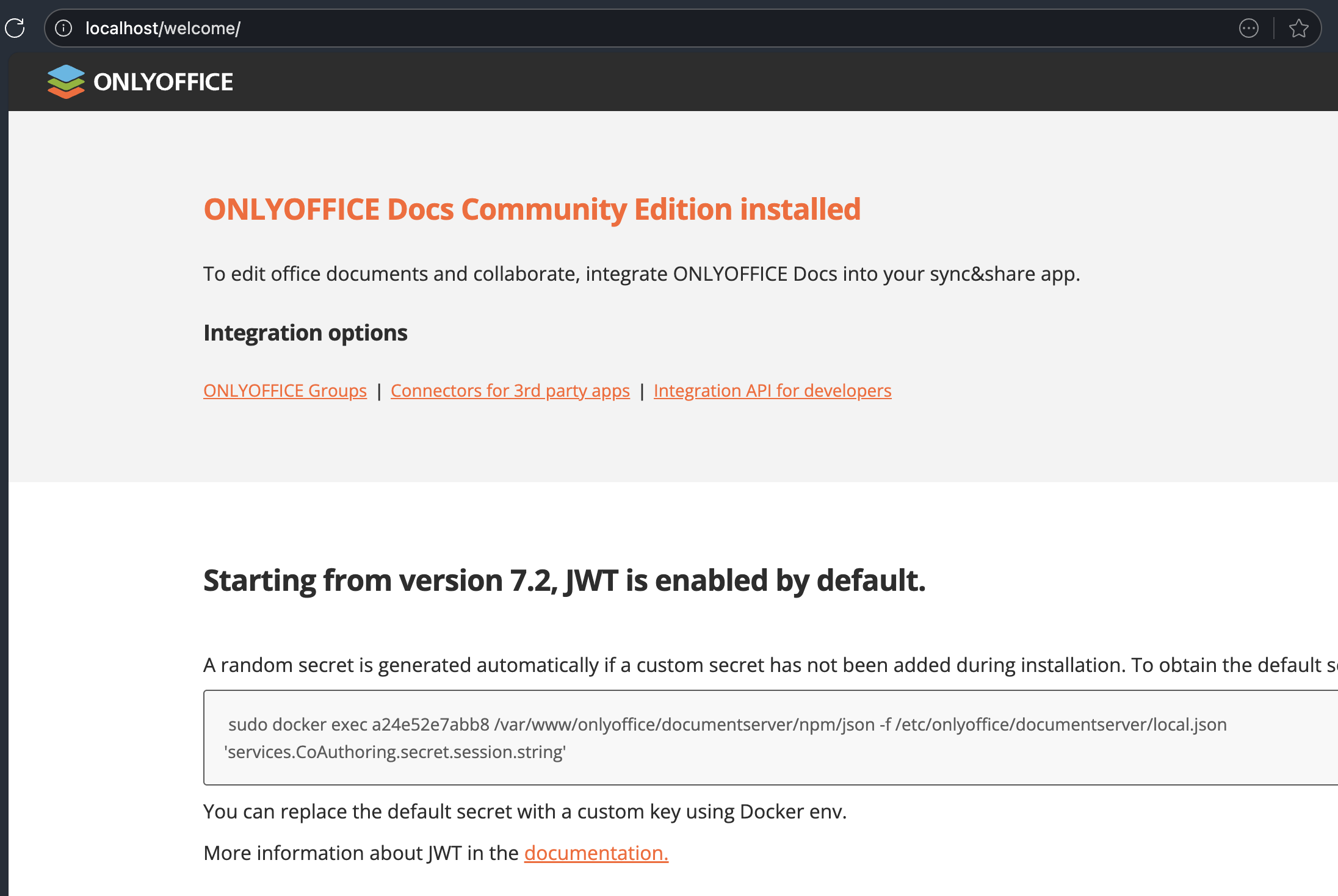The height and width of the screenshot is (896, 1338).
Task: Open Connectors for 3rd party apps link
Action: [510, 391]
